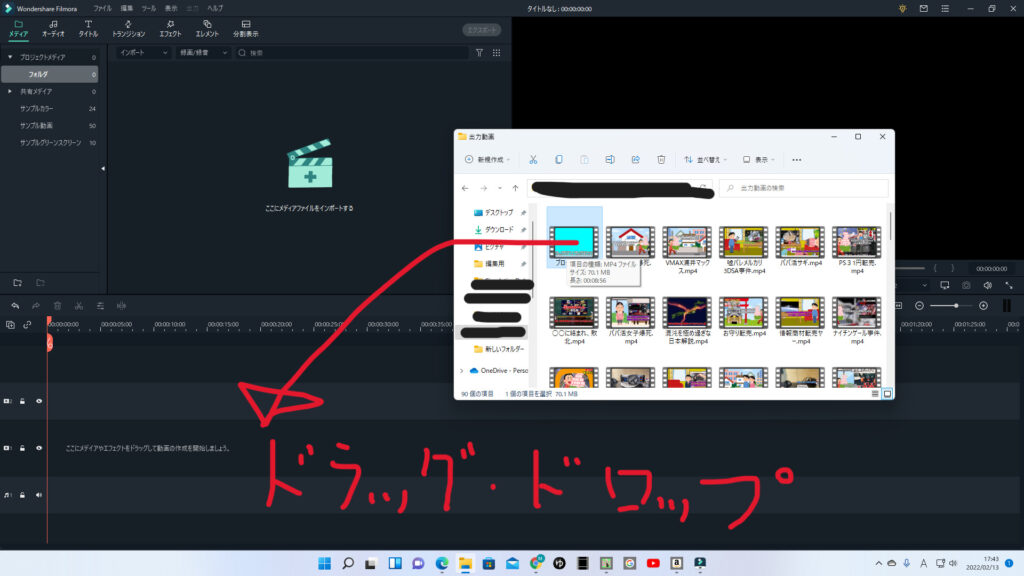
Task: Open the エレメント tab
Action: click(x=207, y=29)
